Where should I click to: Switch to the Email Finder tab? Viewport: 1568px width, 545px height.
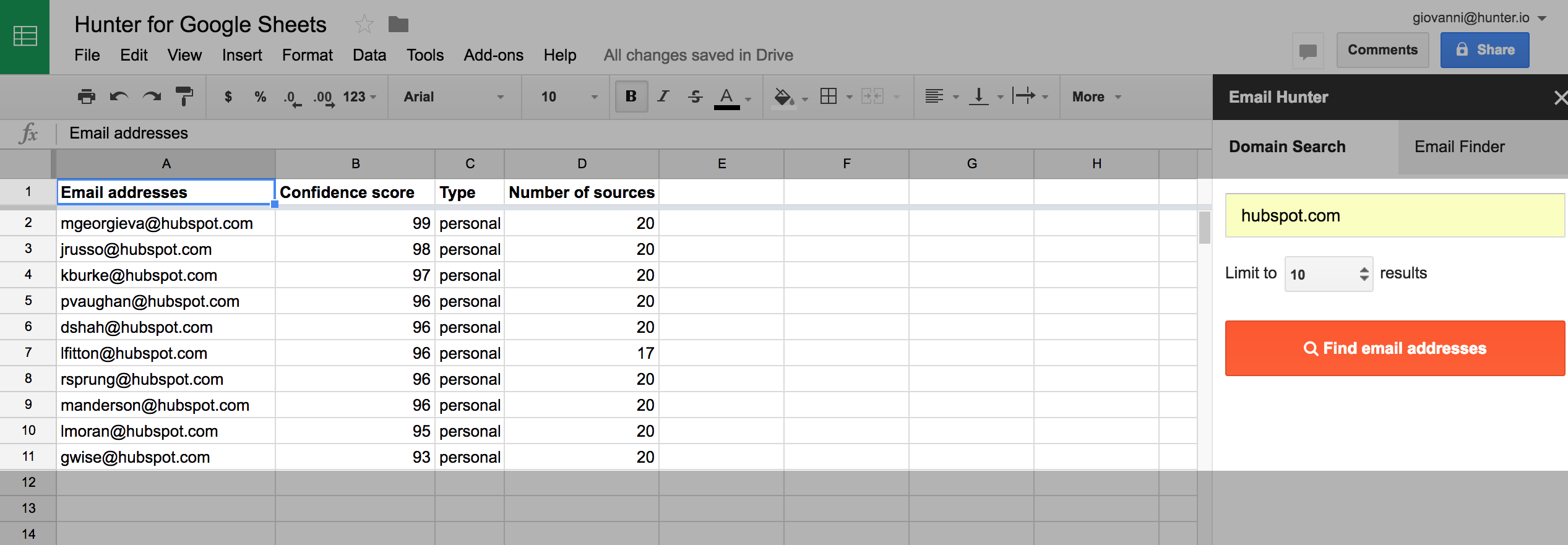(1483, 147)
